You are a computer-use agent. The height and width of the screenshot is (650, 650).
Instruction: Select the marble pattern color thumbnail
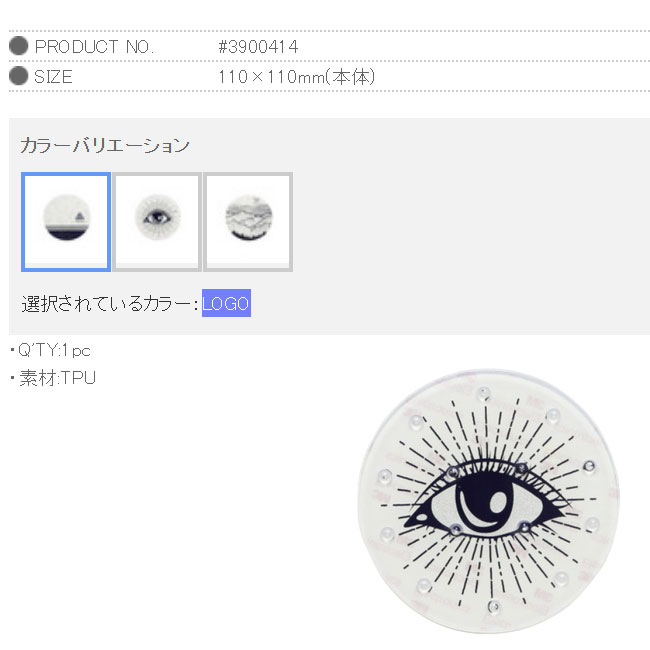[x=248, y=222]
